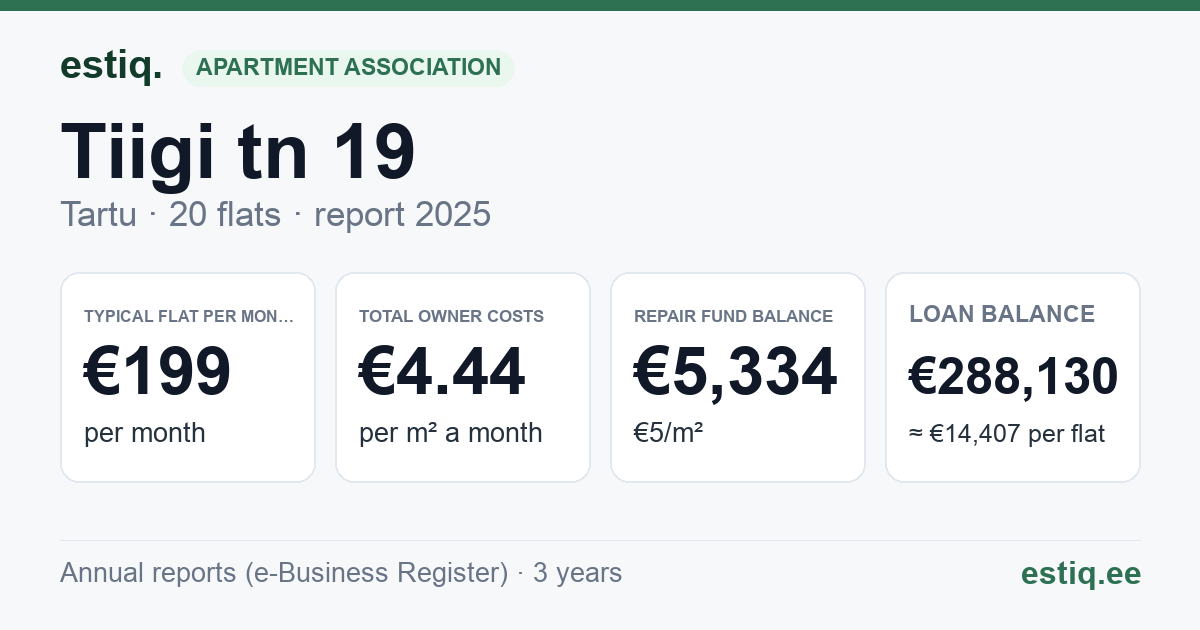Viewport: 1200px width, 630px height.
Task: Click the LOAN BALANCE label
Action: (1002, 314)
